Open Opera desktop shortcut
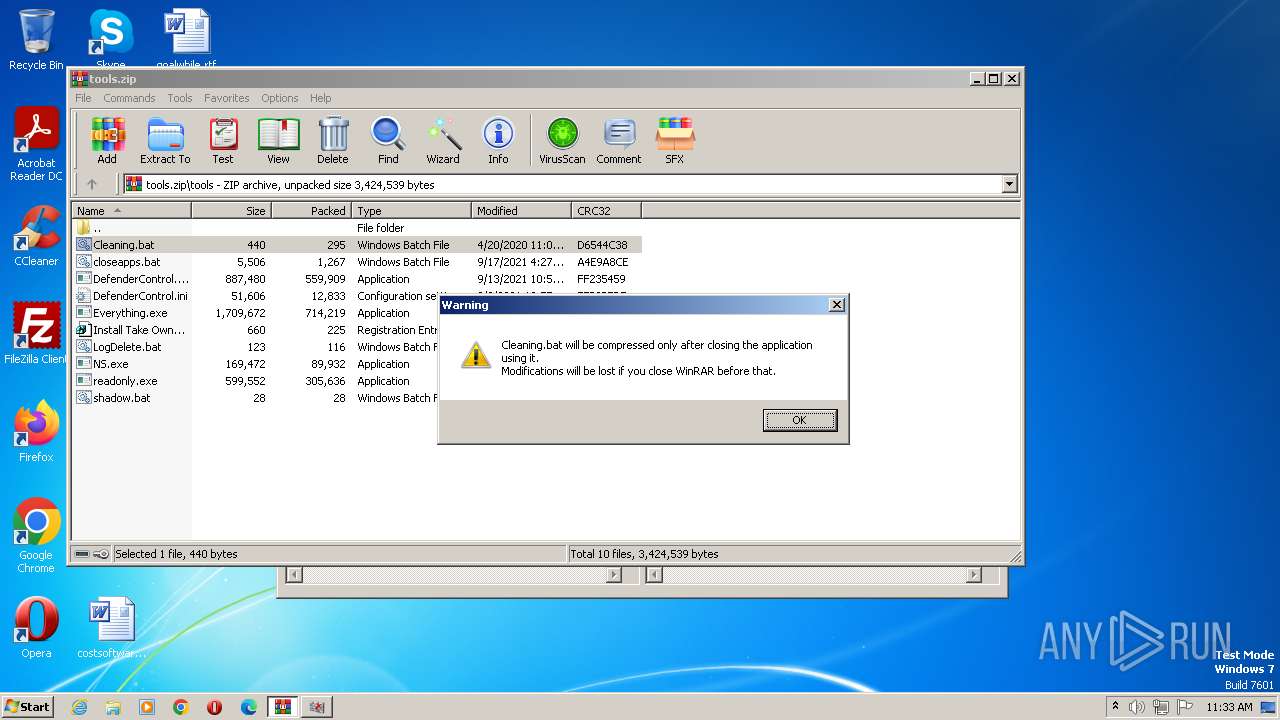The height and width of the screenshot is (720, 1280). (36, 628)
